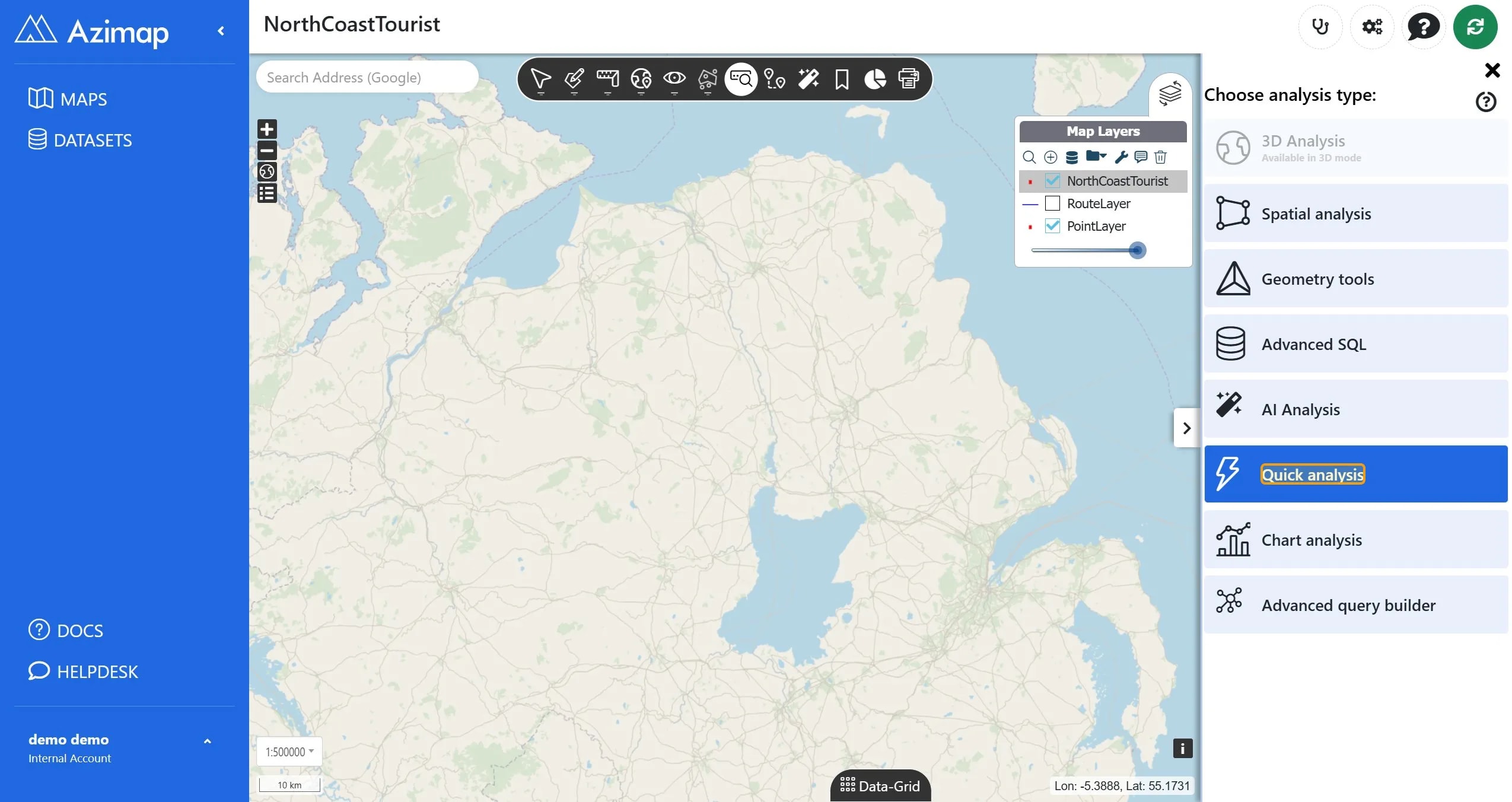
Task: Adjust the layer opacity slider handle
Action: coord(1137,250)
